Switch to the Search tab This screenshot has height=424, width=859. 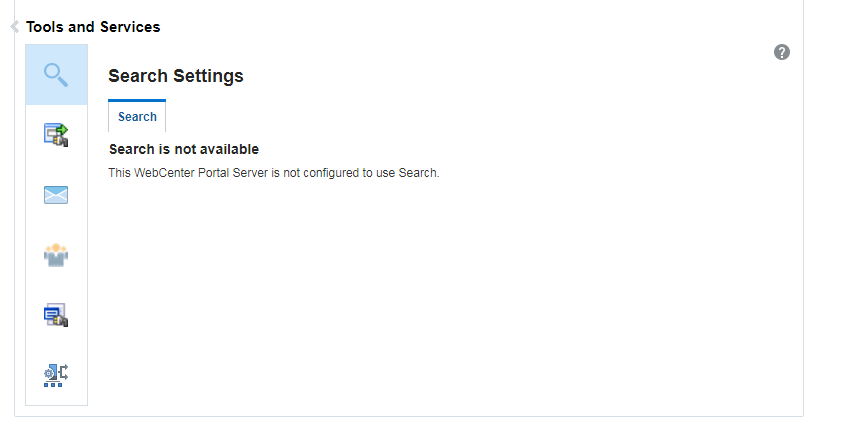(x=137, y=116)
